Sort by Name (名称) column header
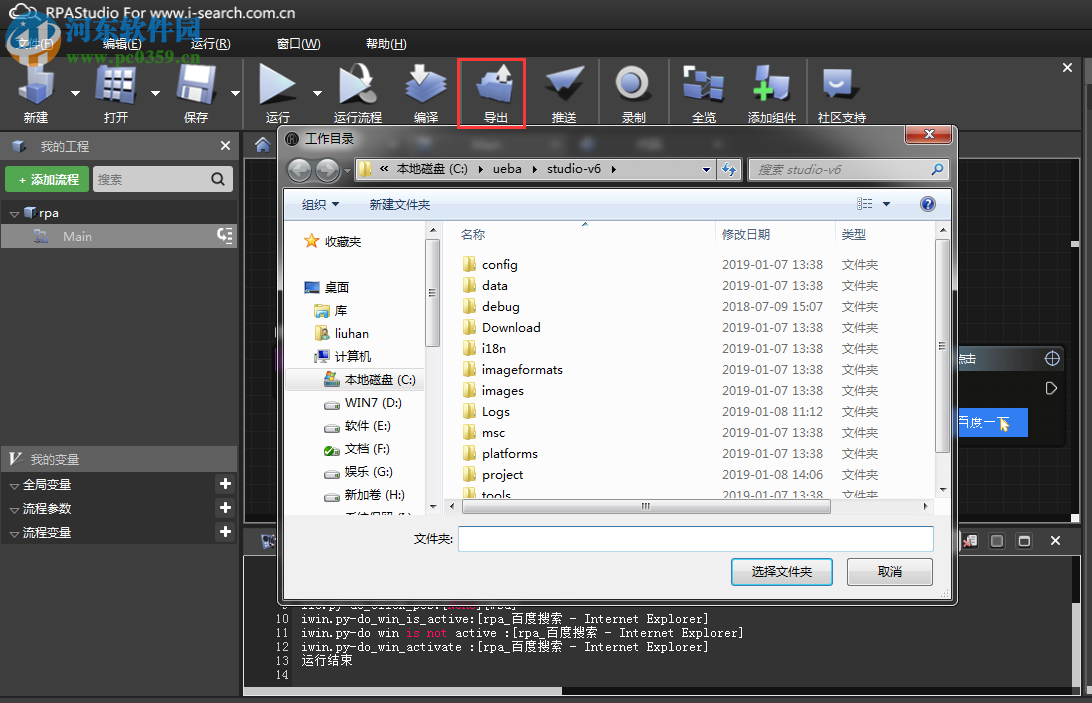Screen dimensions: 1092x703 click(x=473, y=235)
